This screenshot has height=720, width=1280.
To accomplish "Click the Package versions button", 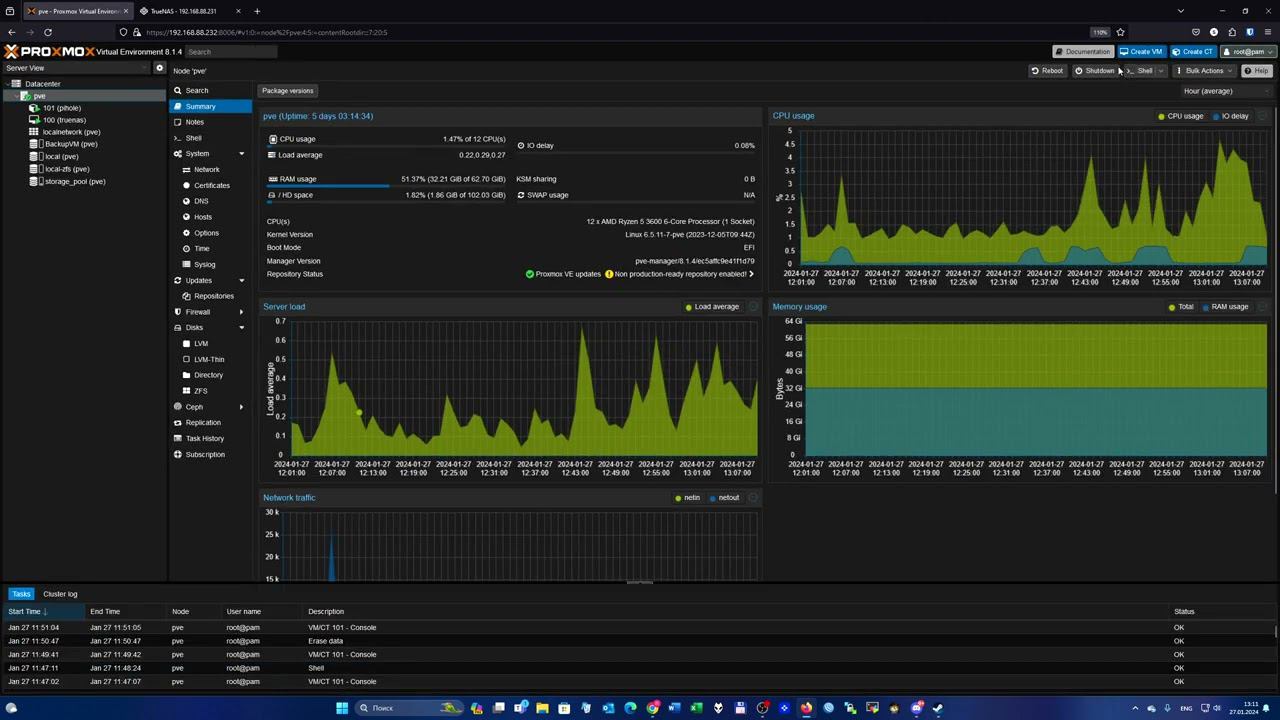I will point(287,91).
